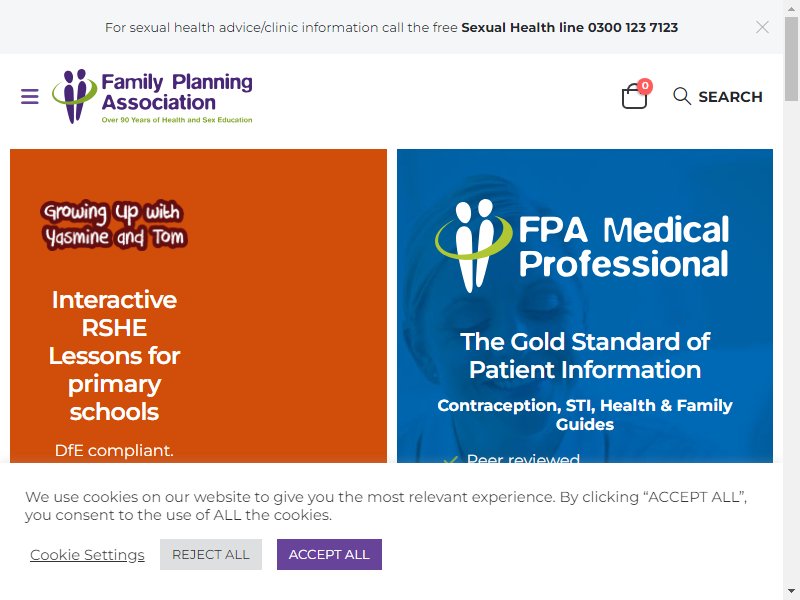The height and width of the screenshot is (600, 800).
Task: Open the shopping bag cart
Action: 634,96
